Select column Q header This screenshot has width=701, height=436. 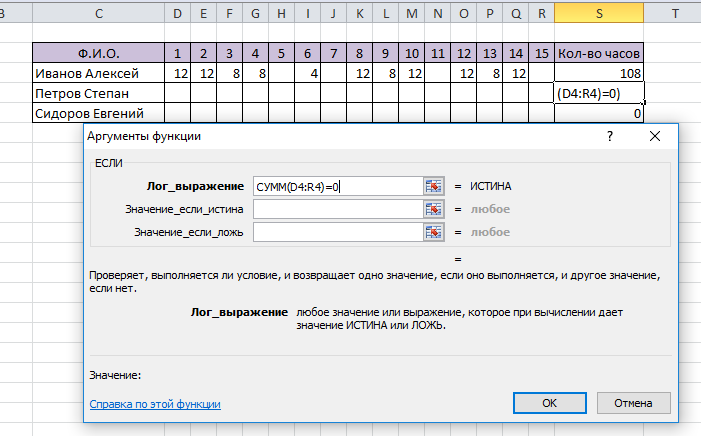pos(515,13)
